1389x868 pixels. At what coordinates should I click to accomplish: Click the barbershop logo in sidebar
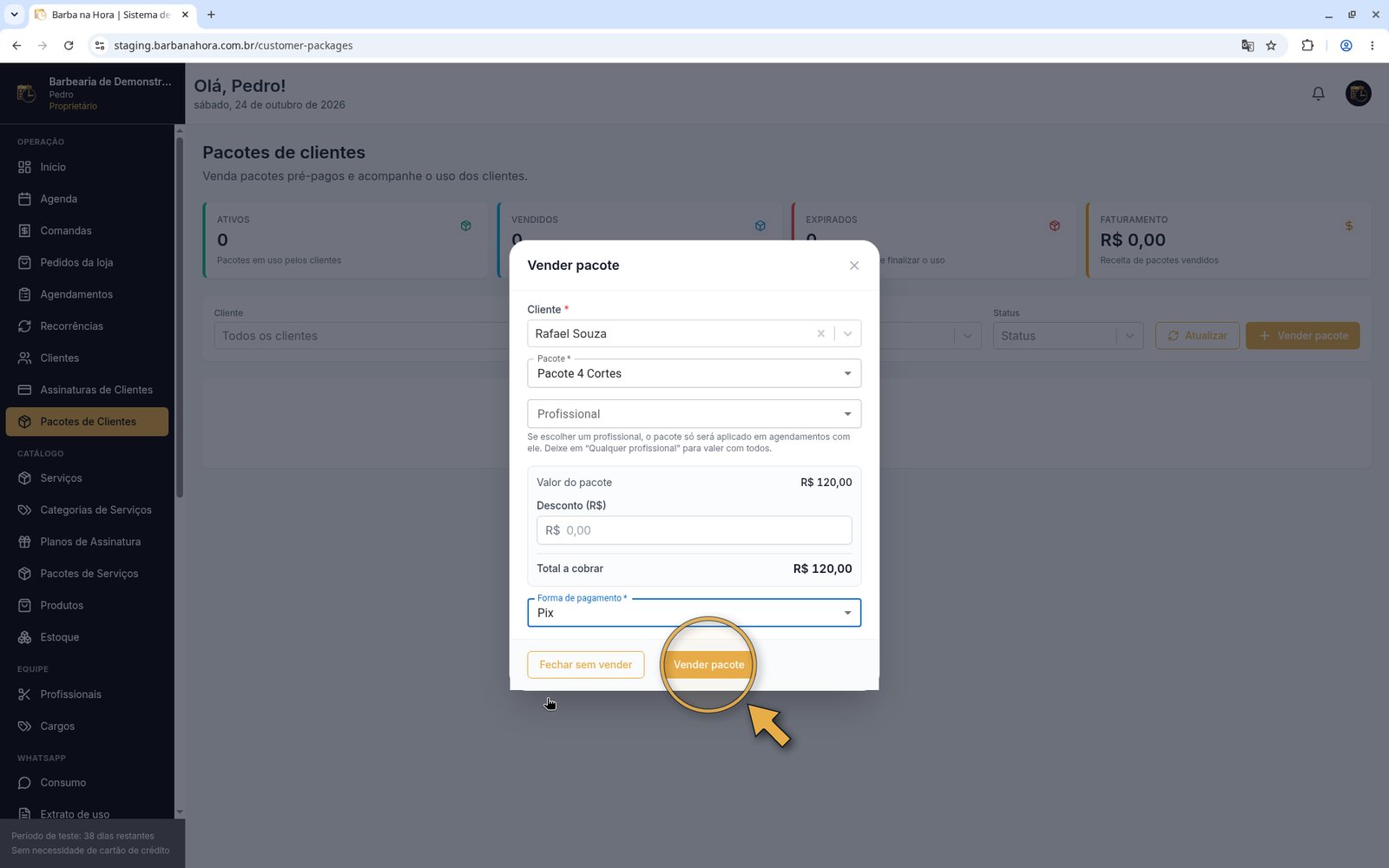click(26, 93)
